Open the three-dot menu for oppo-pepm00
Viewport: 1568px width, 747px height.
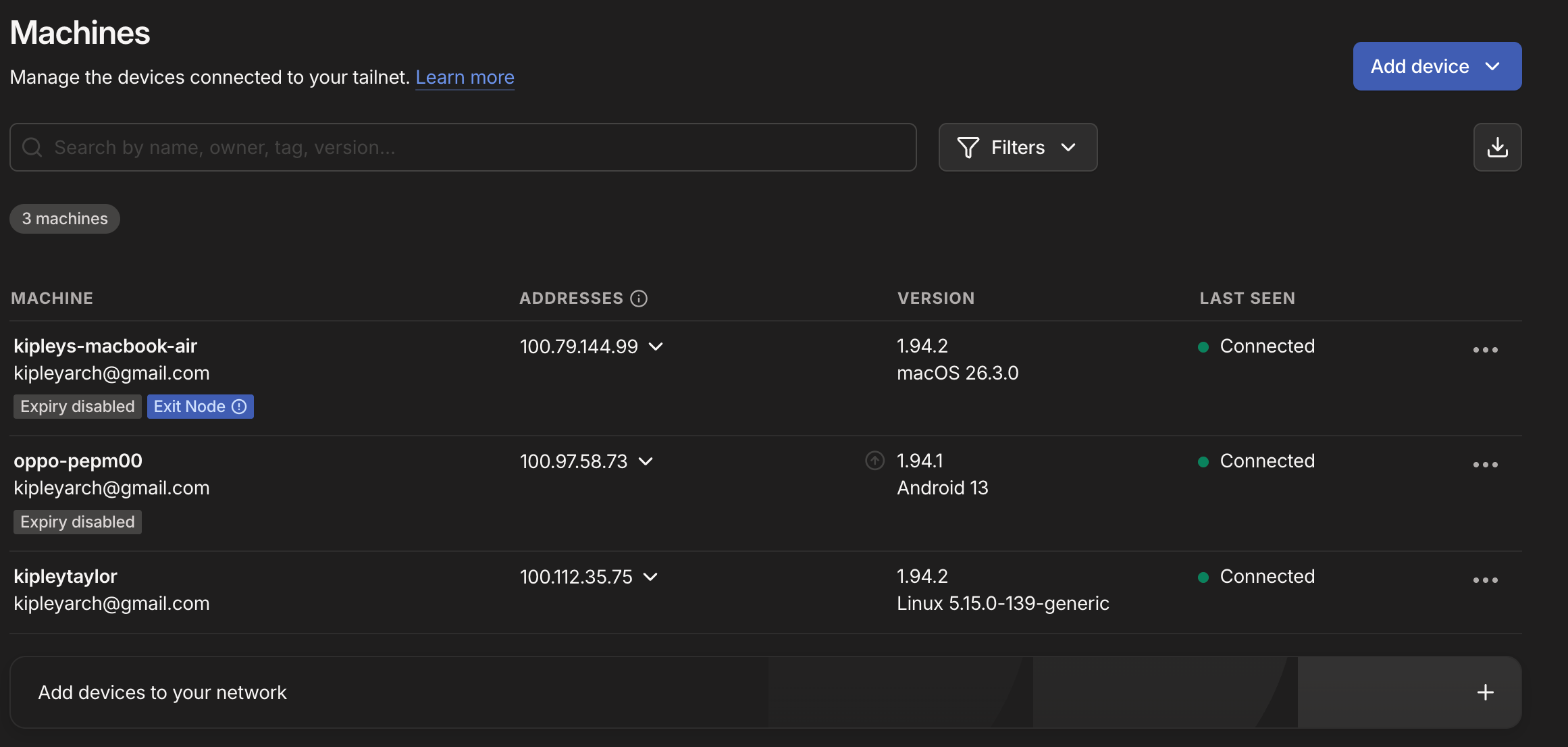(x=1485, y=465)
